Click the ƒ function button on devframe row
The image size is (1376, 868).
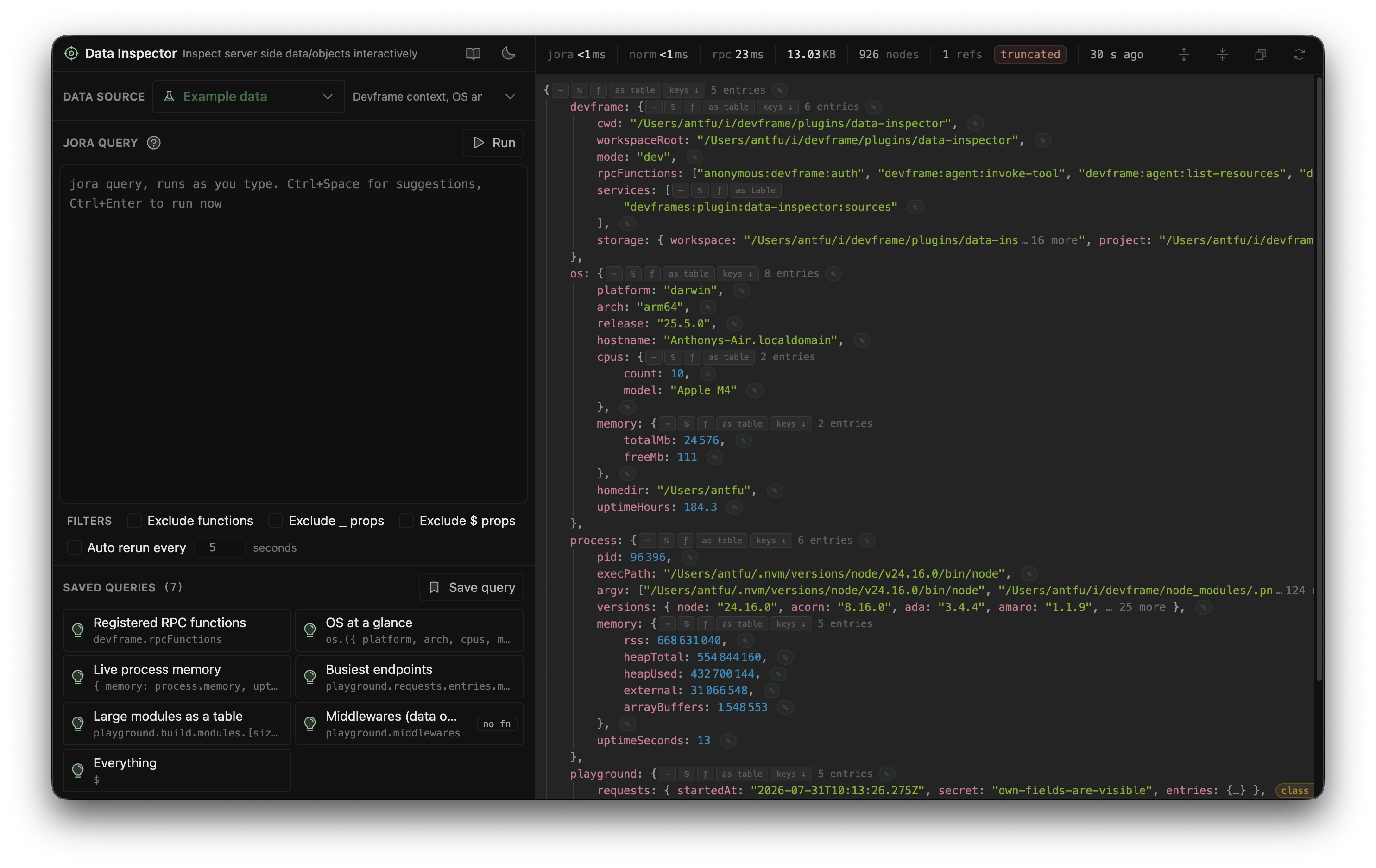[x=692, y=107]
